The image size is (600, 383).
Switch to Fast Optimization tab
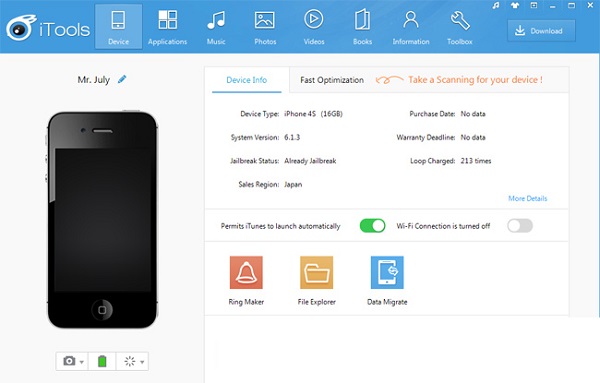pos(332,80)
